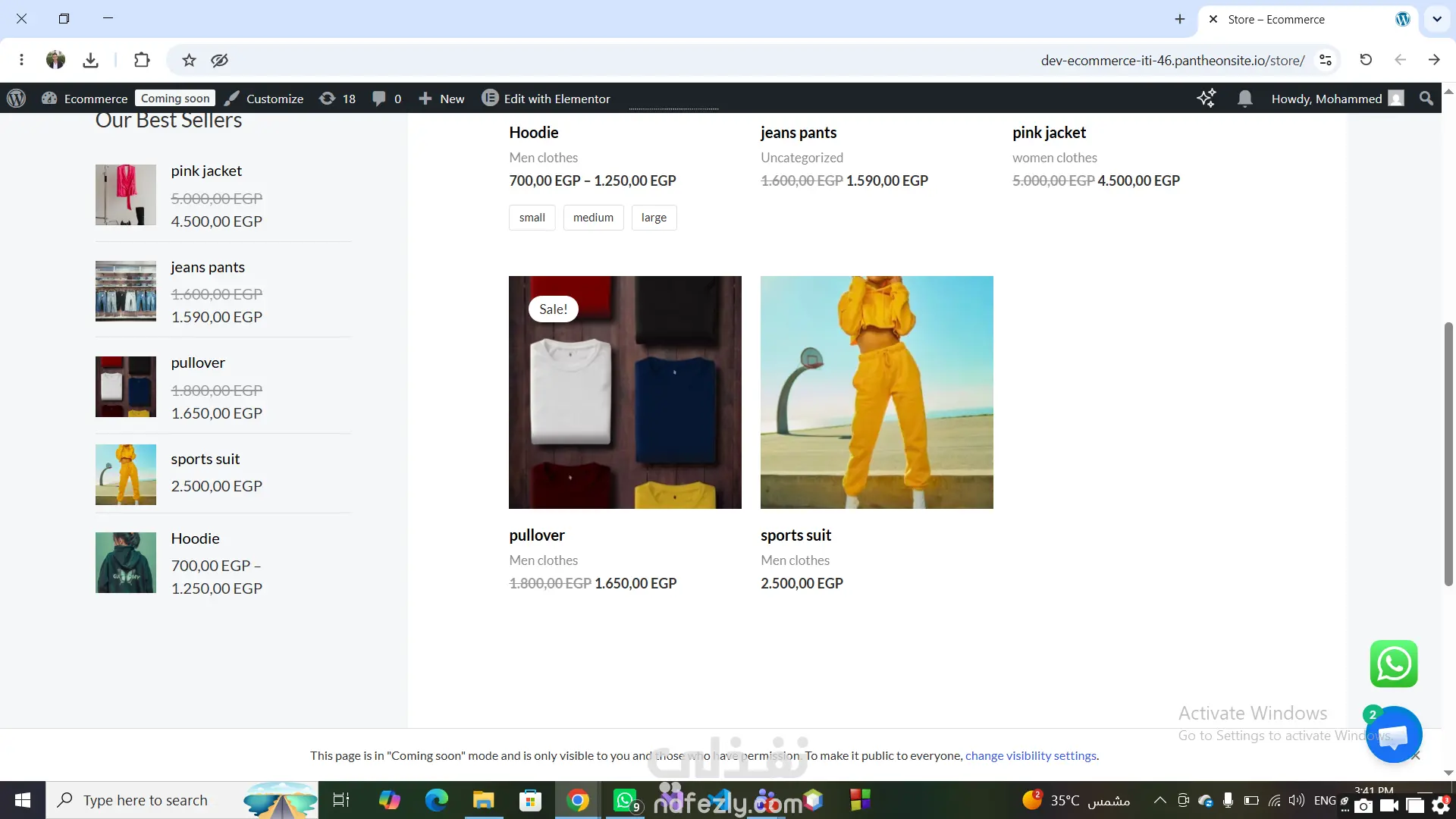
Task: Open the blue live chat bubble
Action: point(1394,735)
